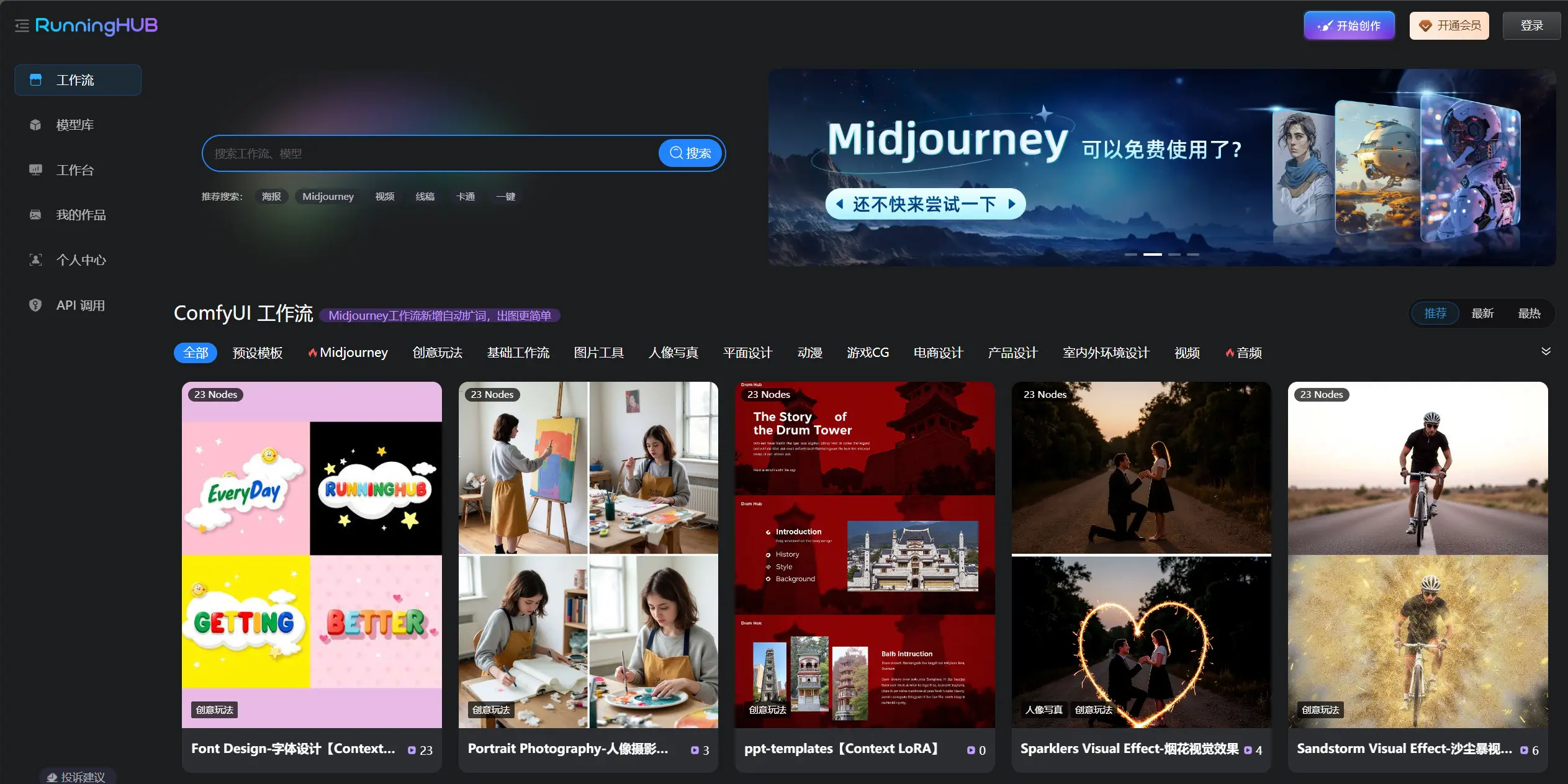The height and width of the screenshot is (784, 1568).
Task: Click the banner's left arrow
Action: (839, 204)
